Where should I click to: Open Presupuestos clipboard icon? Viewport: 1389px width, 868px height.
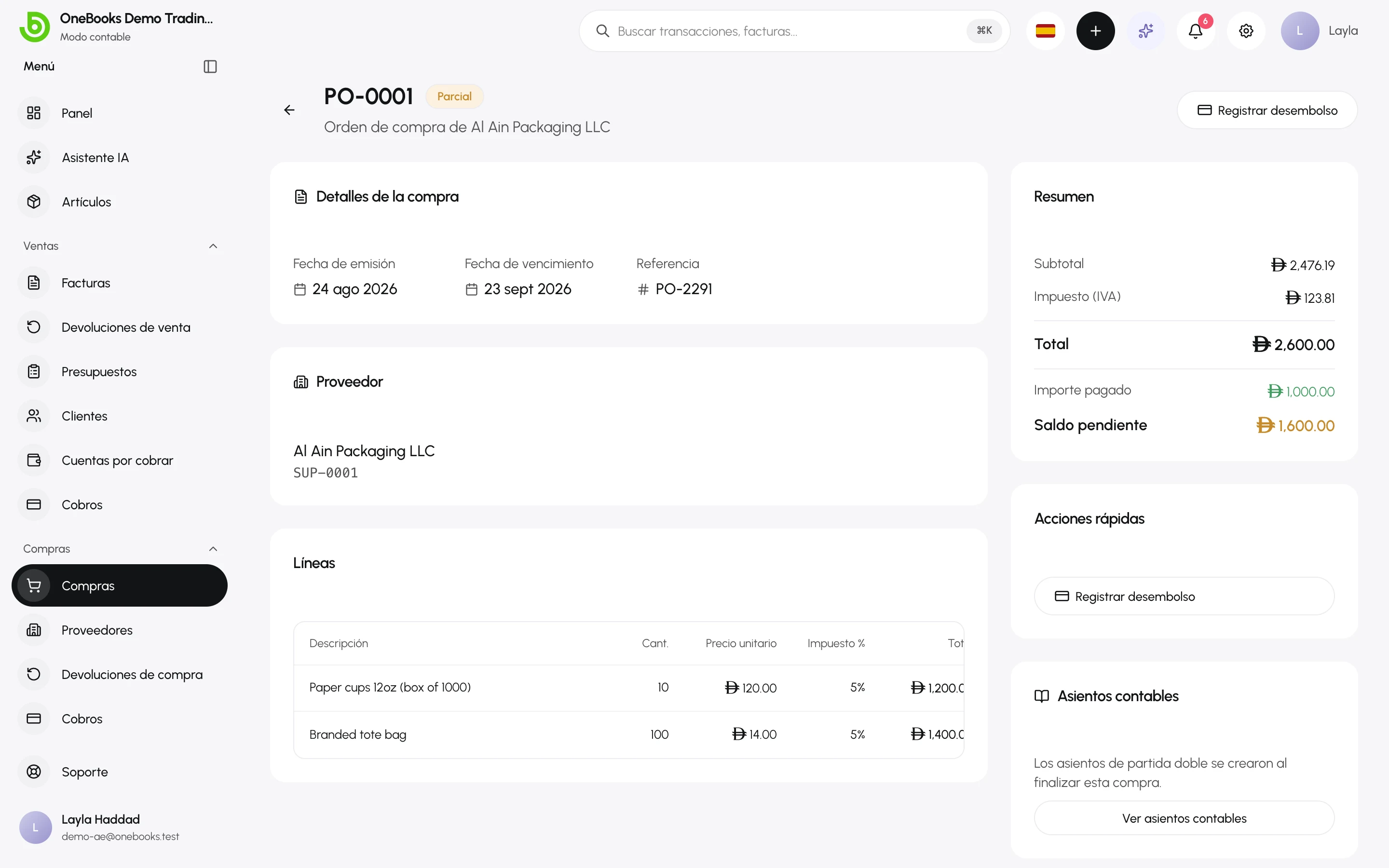(x=34, y=371)
